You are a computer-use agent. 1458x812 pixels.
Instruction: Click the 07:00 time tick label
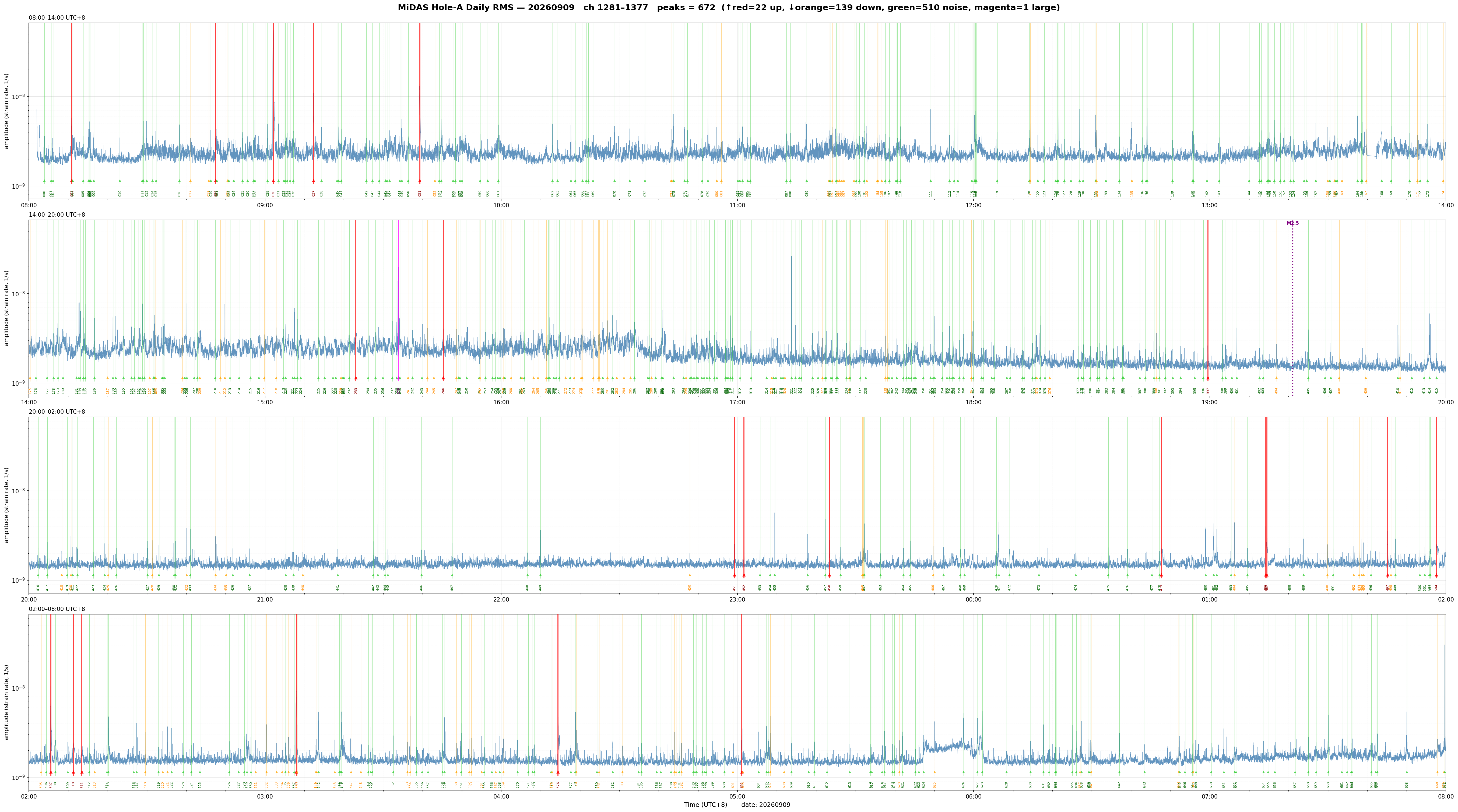(1210, 797)
